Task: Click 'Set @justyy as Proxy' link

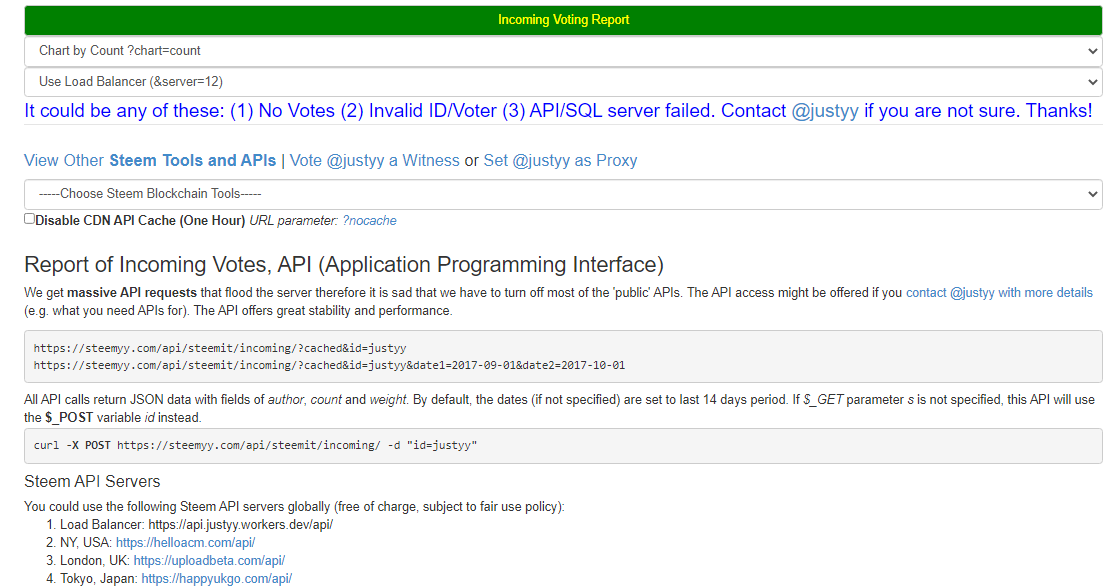Action: (560, 161)
